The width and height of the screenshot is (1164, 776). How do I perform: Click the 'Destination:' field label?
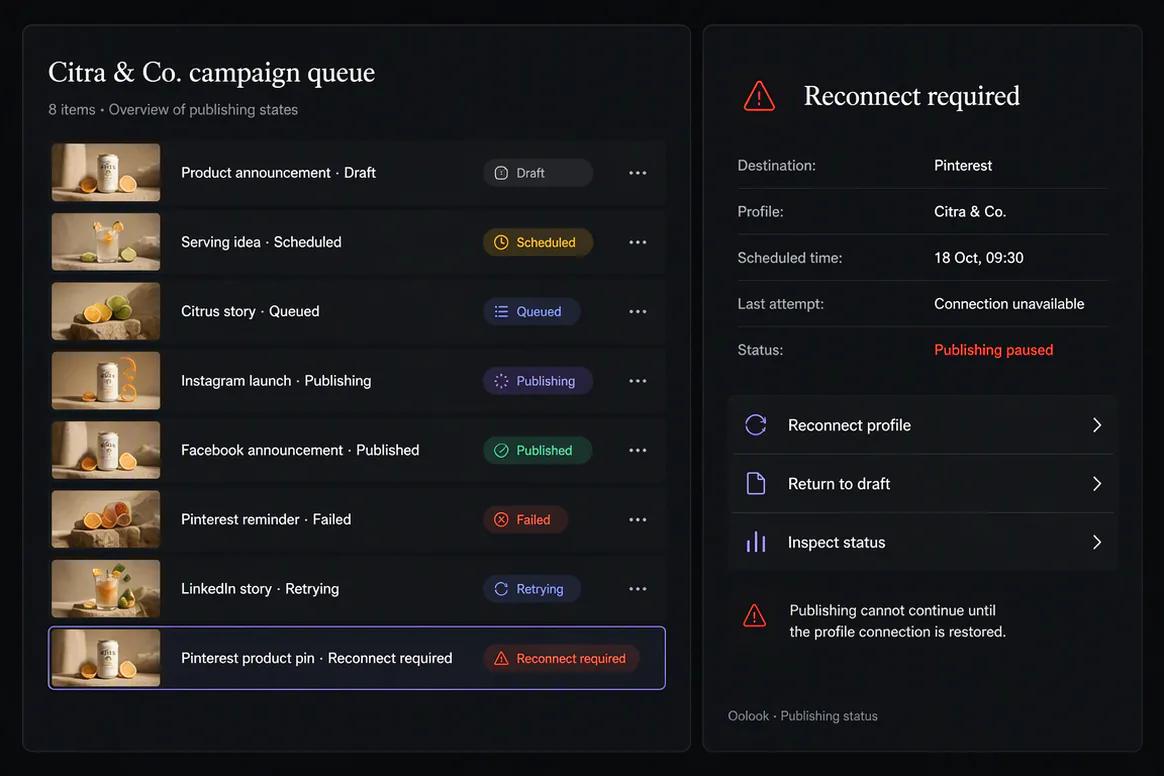[x=776, y=166]
